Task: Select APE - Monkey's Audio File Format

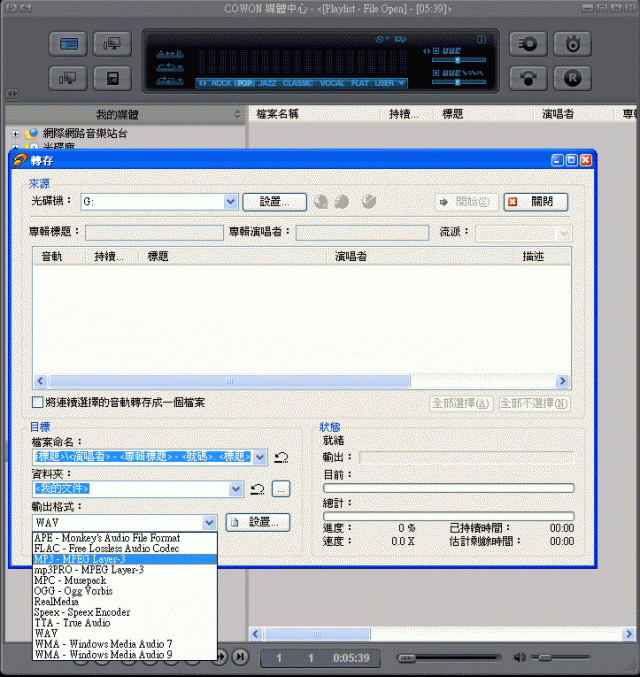Action: pyautogui.click(x=125, y=538)
